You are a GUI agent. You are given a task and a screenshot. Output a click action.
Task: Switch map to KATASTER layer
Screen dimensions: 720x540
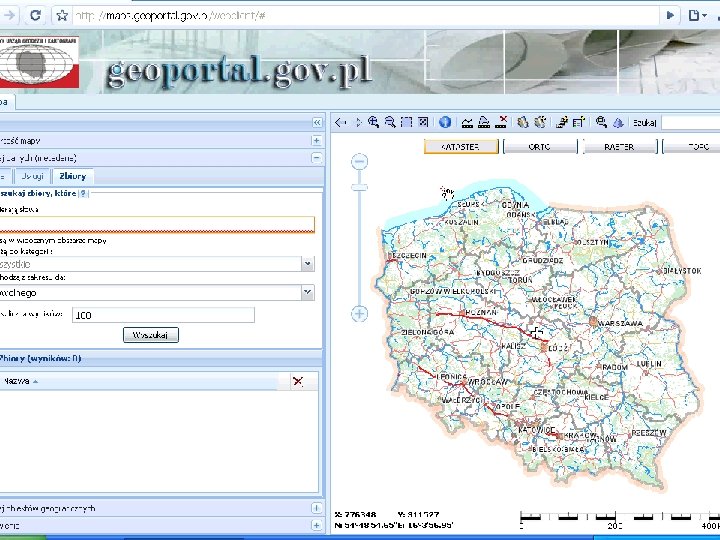[461, 147]
